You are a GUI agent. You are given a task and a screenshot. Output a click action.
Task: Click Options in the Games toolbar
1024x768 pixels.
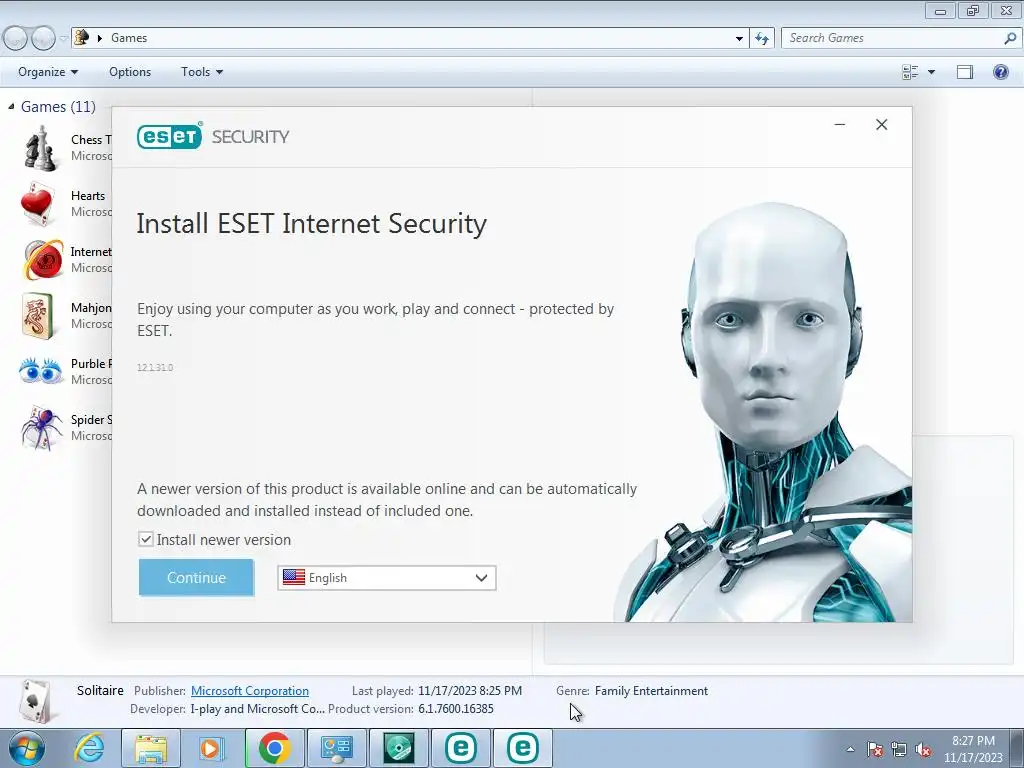tap(130, 72)
